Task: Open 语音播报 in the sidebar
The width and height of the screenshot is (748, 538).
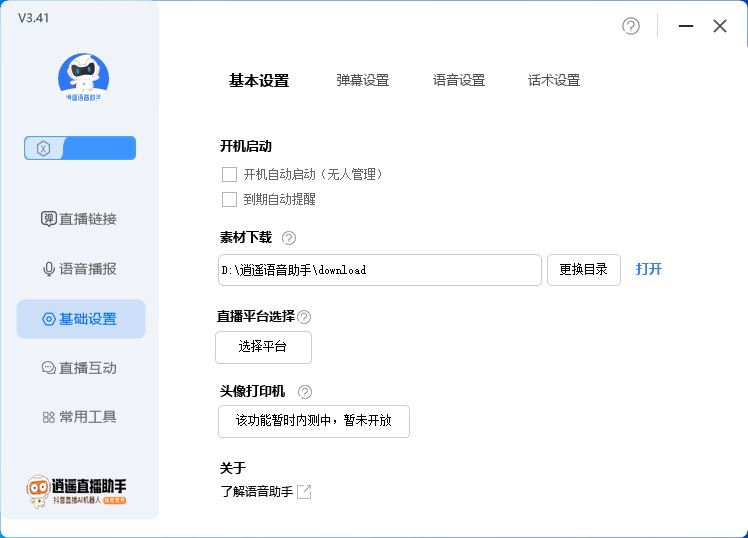Action: [x=80, y=269]
